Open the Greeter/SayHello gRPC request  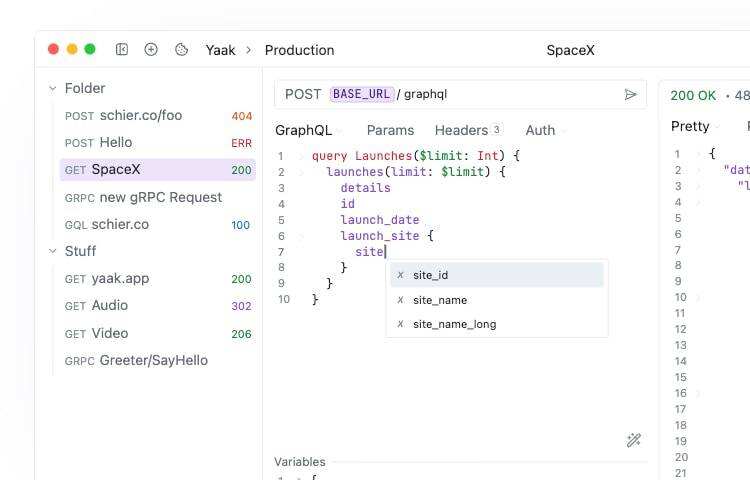coord(152,360)
